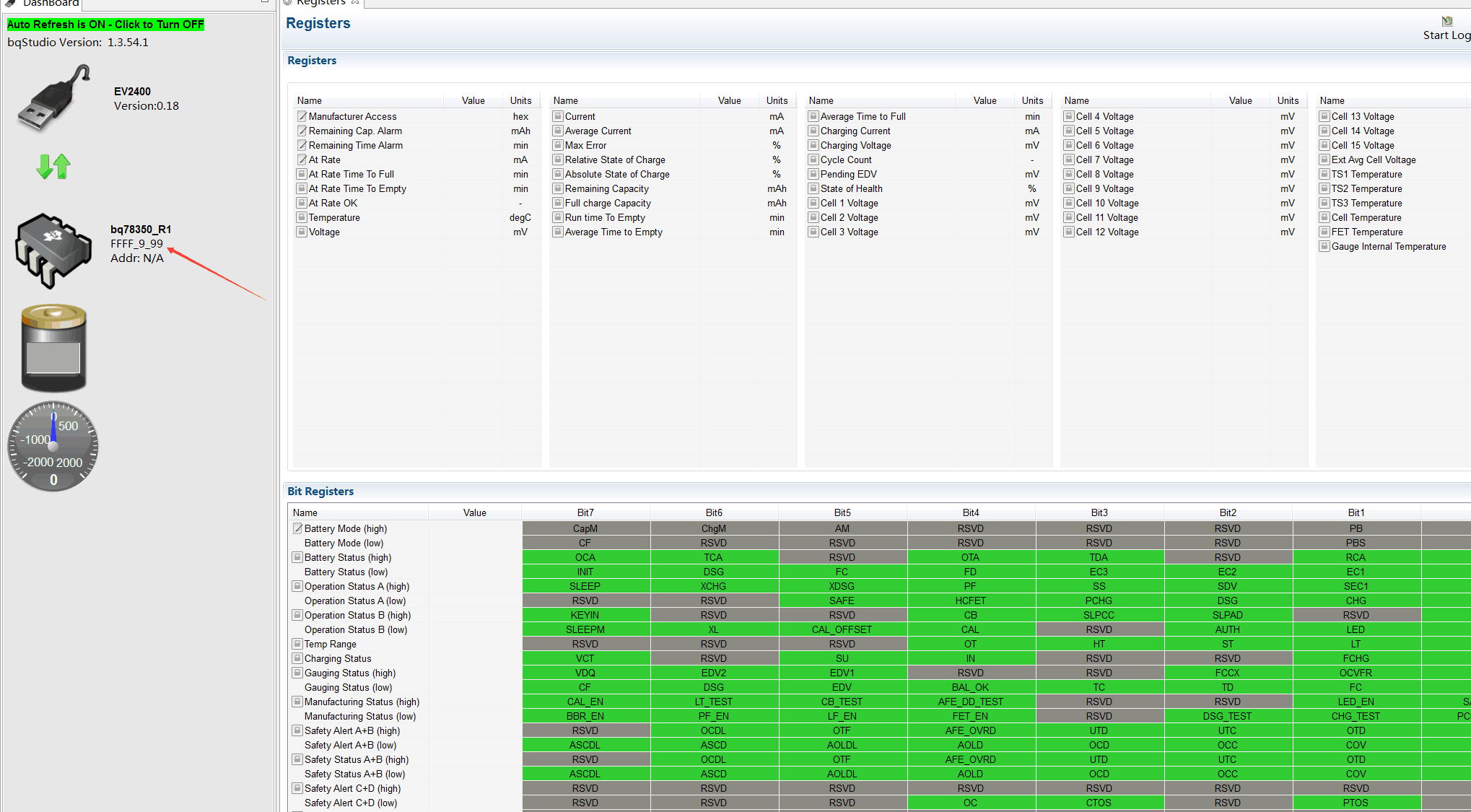Click the EV2400 USB adapter icon

(54, 99)
